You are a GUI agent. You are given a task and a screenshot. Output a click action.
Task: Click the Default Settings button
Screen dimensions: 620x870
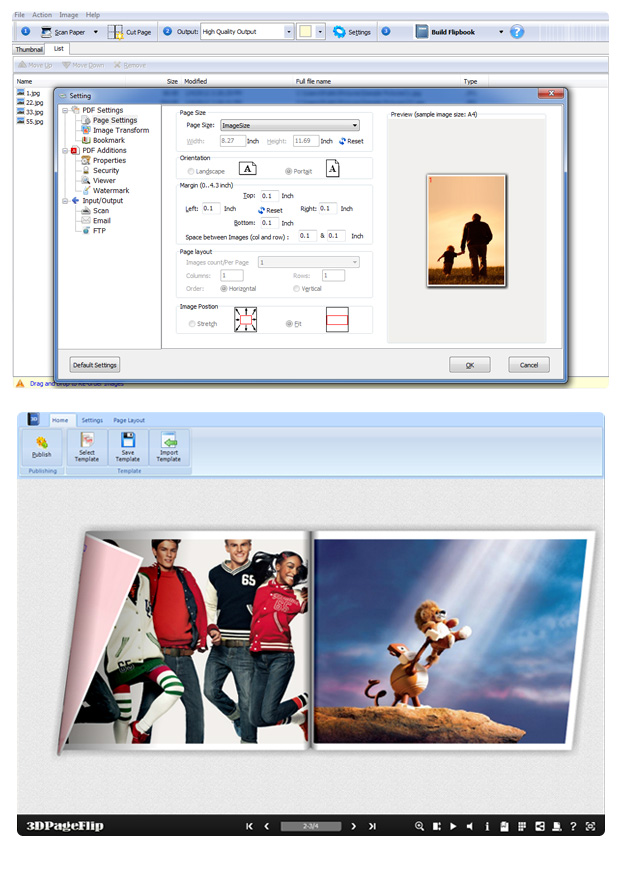tap(95, 365)
